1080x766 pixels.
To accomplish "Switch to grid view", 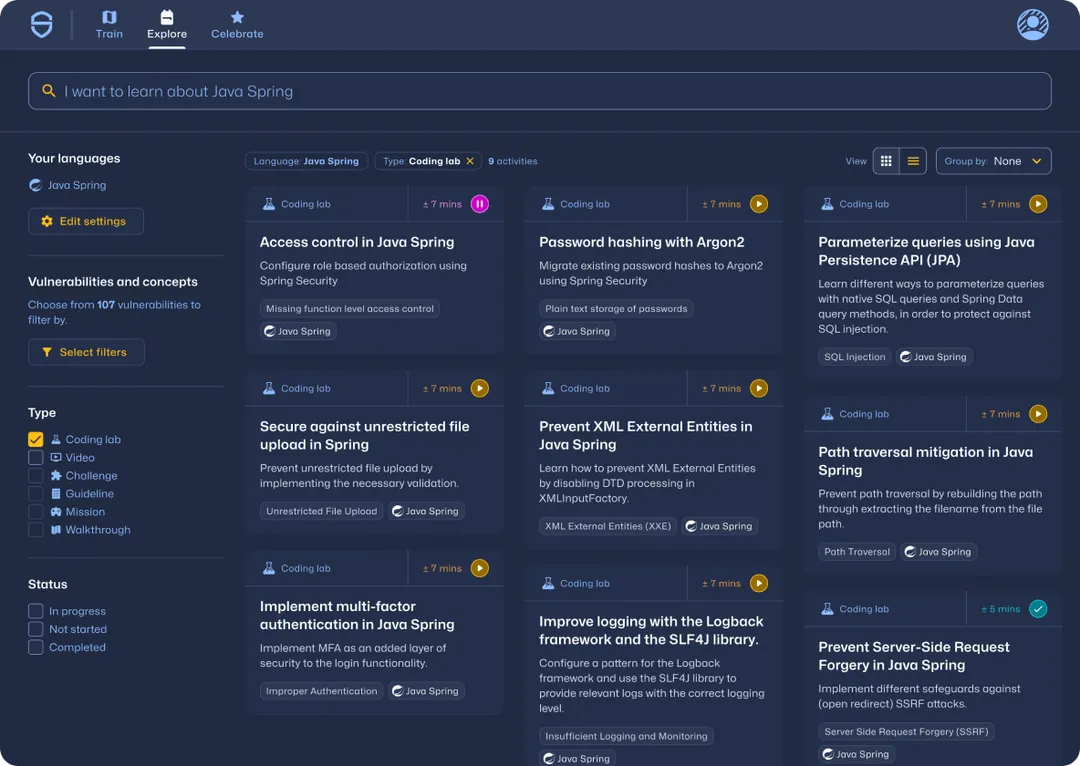I will point(886,161).
